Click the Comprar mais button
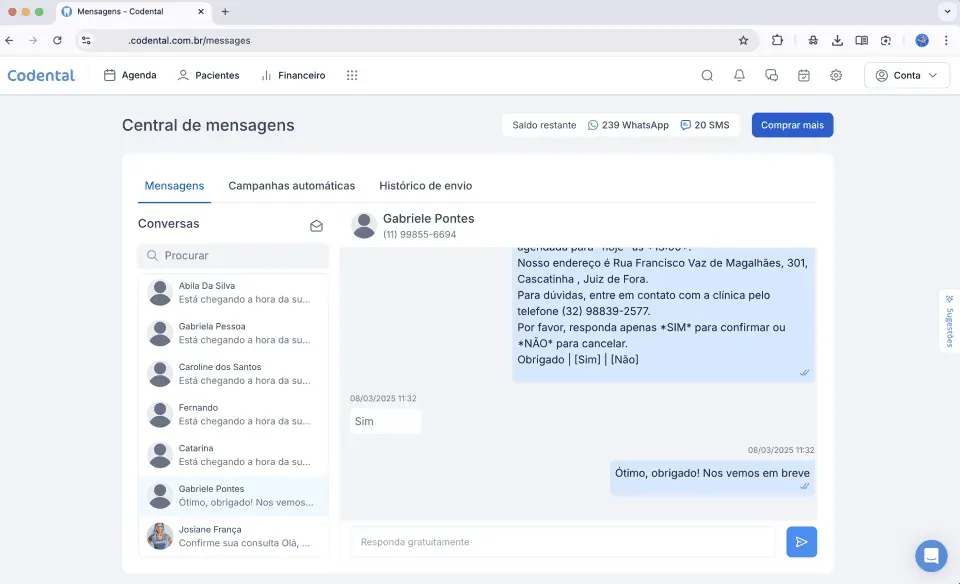This screenshot has width=960, height=584. [792, 125]
